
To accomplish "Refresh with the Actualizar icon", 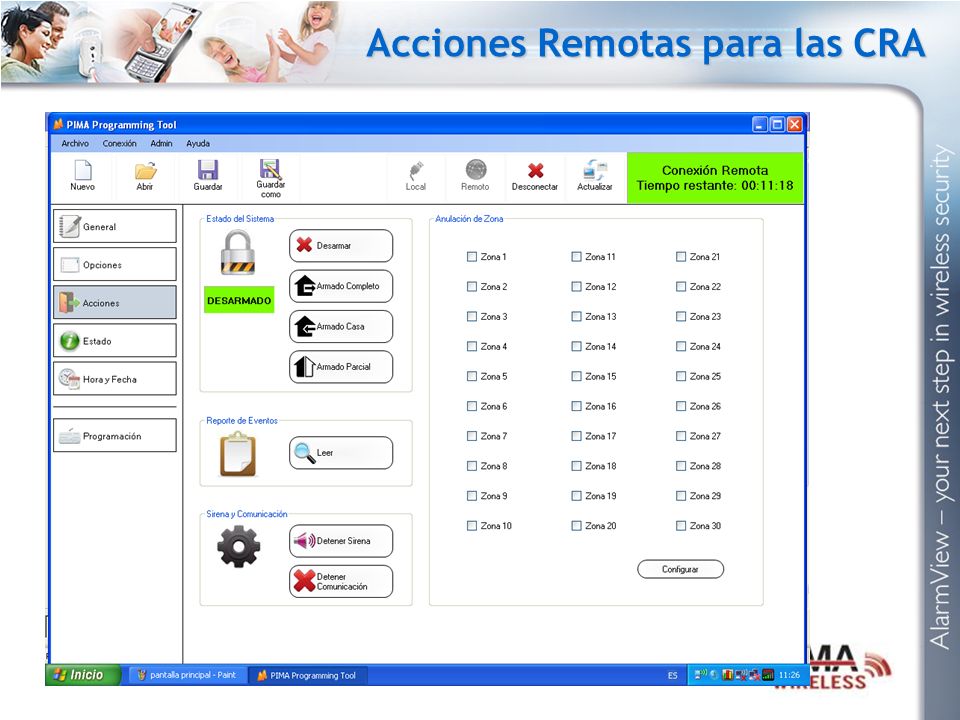I will pos(594,170).
